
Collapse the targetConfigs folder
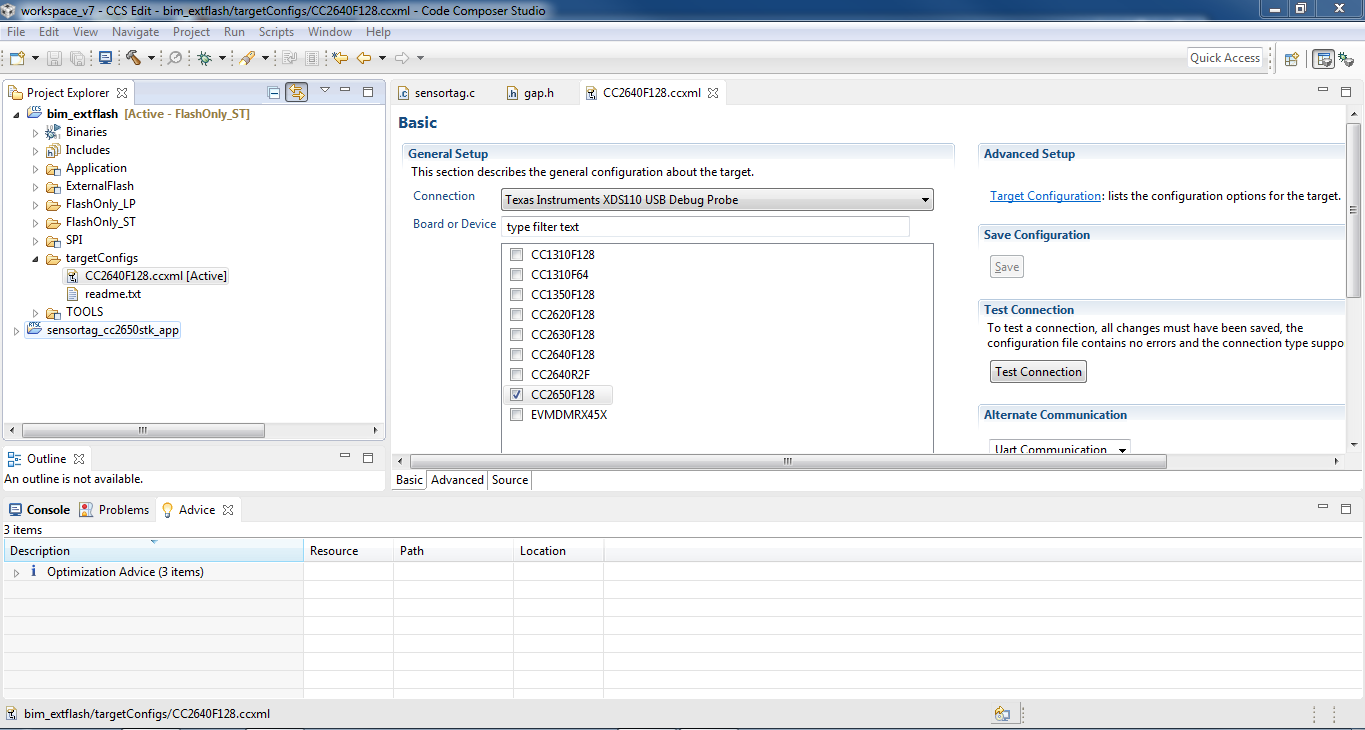click(x=35, y=258)
